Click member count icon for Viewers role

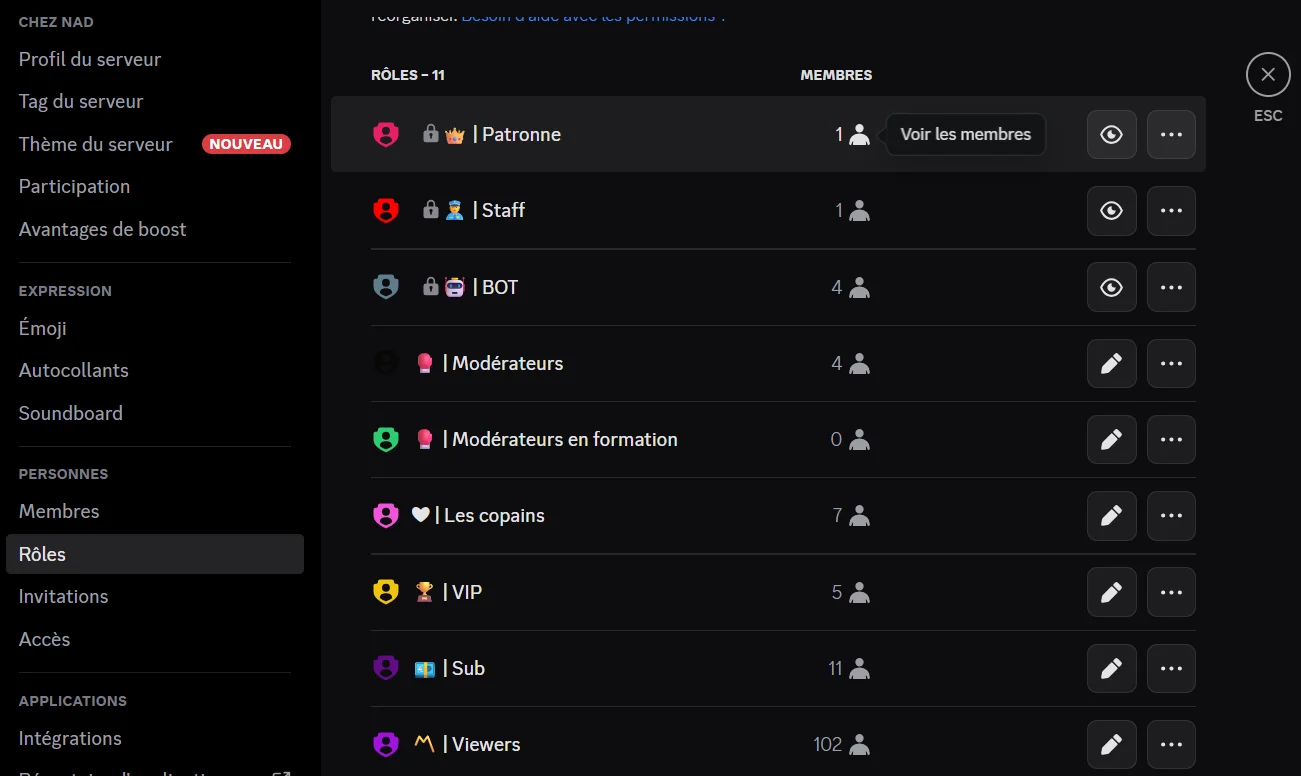[859, 744]
